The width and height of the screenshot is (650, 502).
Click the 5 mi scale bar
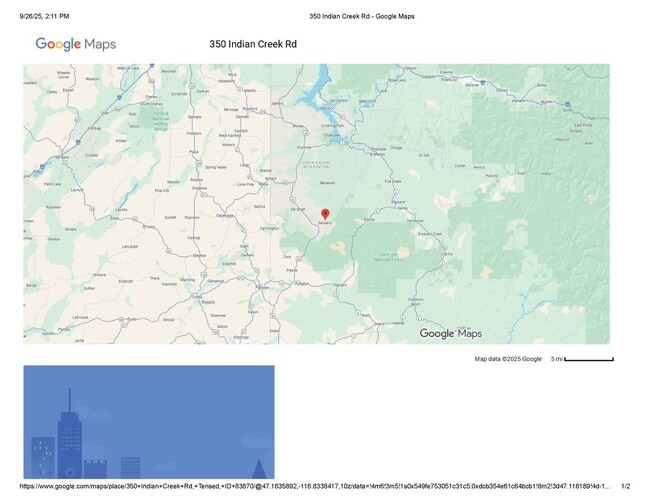tap(581, 358)
